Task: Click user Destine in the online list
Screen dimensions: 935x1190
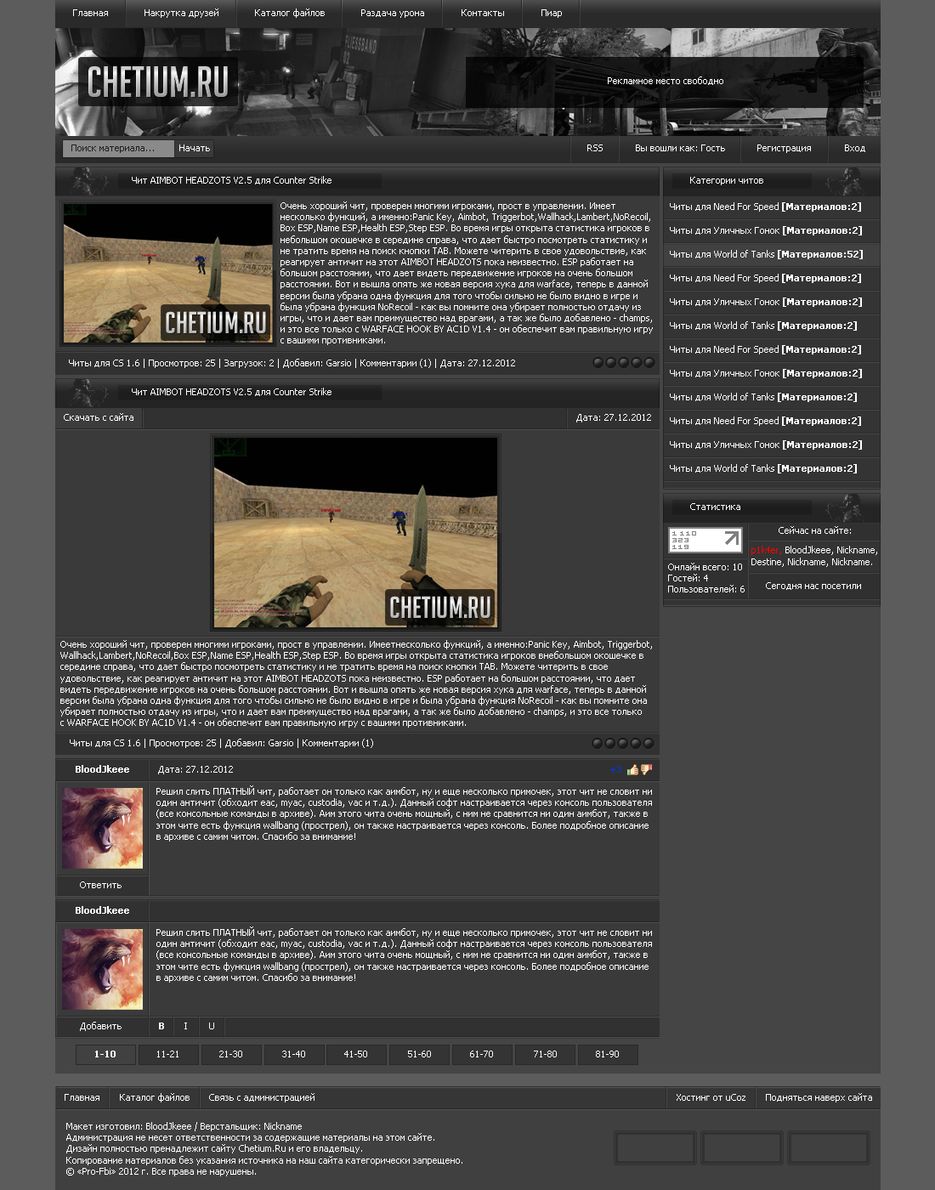Action: click(x=766, y=562)
